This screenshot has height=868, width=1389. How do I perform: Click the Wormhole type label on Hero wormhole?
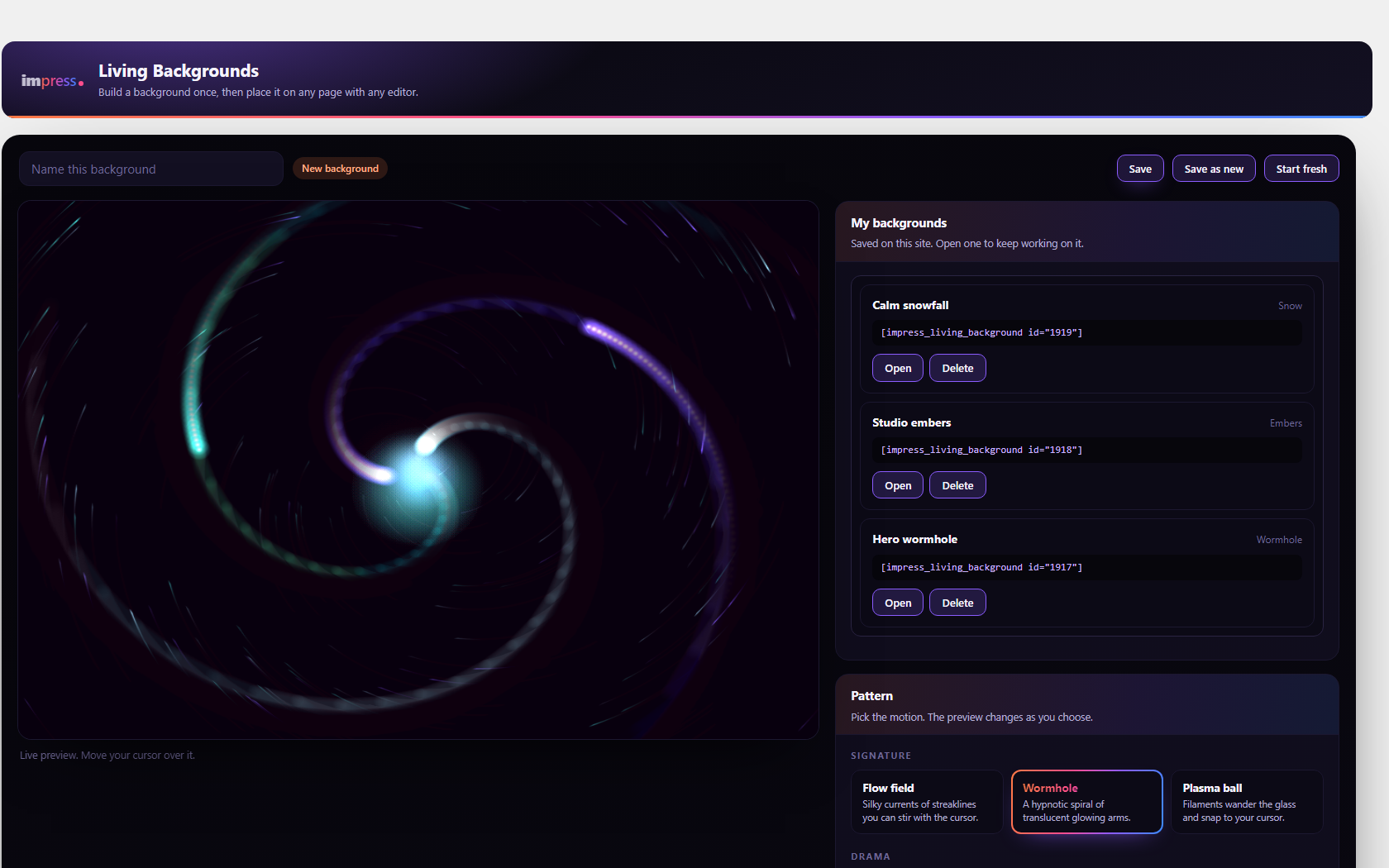click(x=1279, y=540)
